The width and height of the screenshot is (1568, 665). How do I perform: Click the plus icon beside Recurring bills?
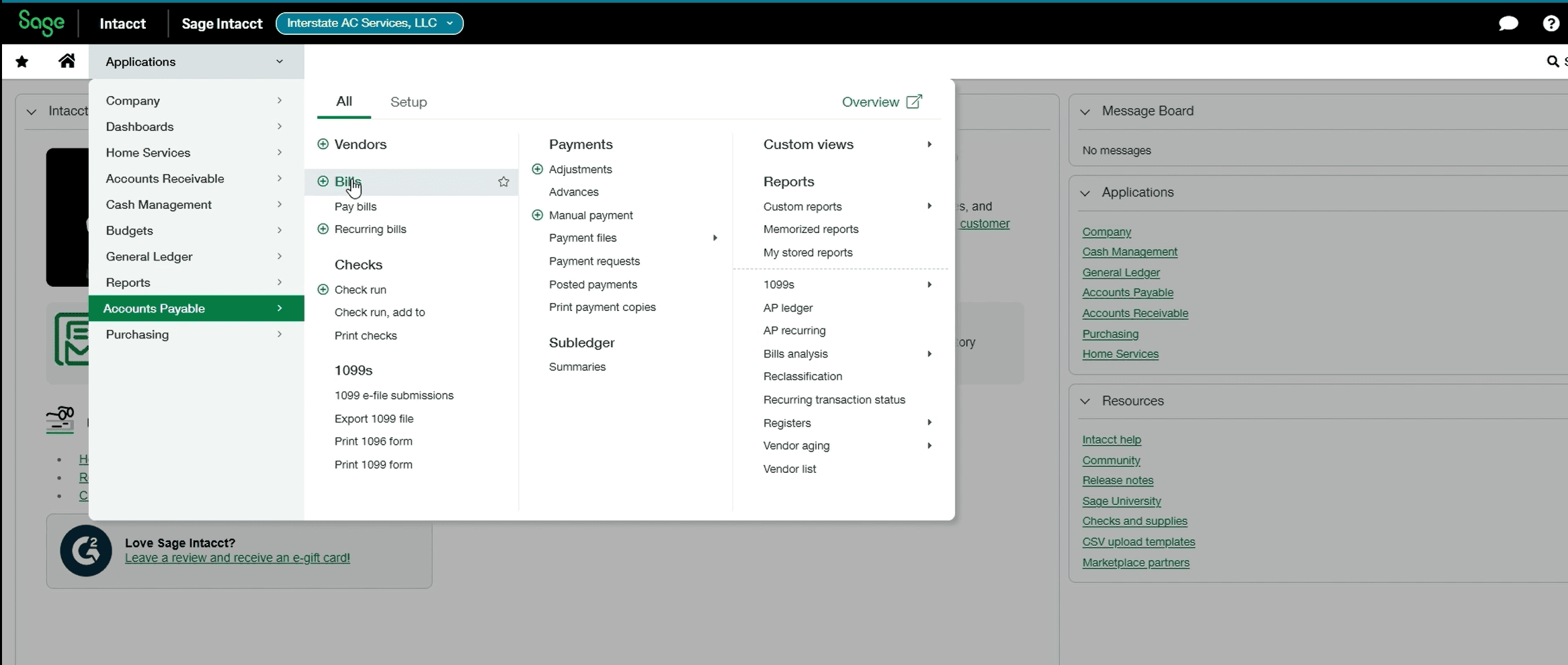click(x=323, y=229)
